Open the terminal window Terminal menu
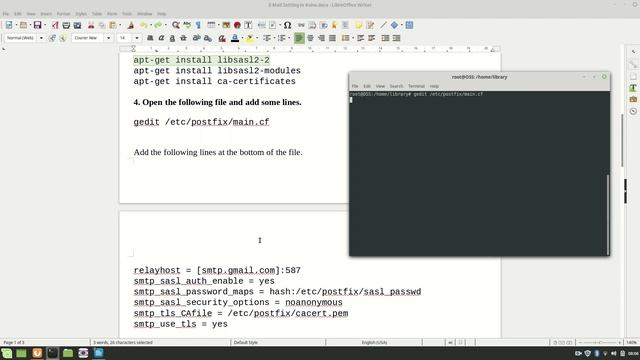The height and width of the screenshot is (360, 640). [x=416, y=86]
